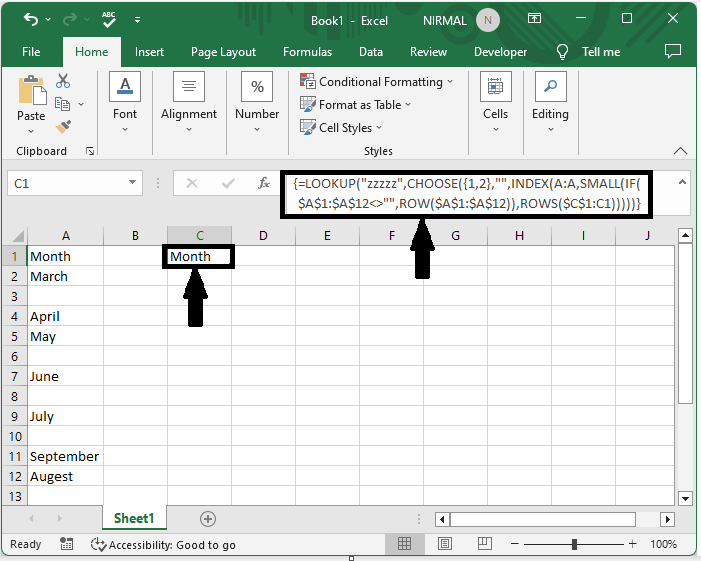The image size is (701, 561).
Task: Click vertical scrollbar up arrow
Action: click(x=685, y=236)
